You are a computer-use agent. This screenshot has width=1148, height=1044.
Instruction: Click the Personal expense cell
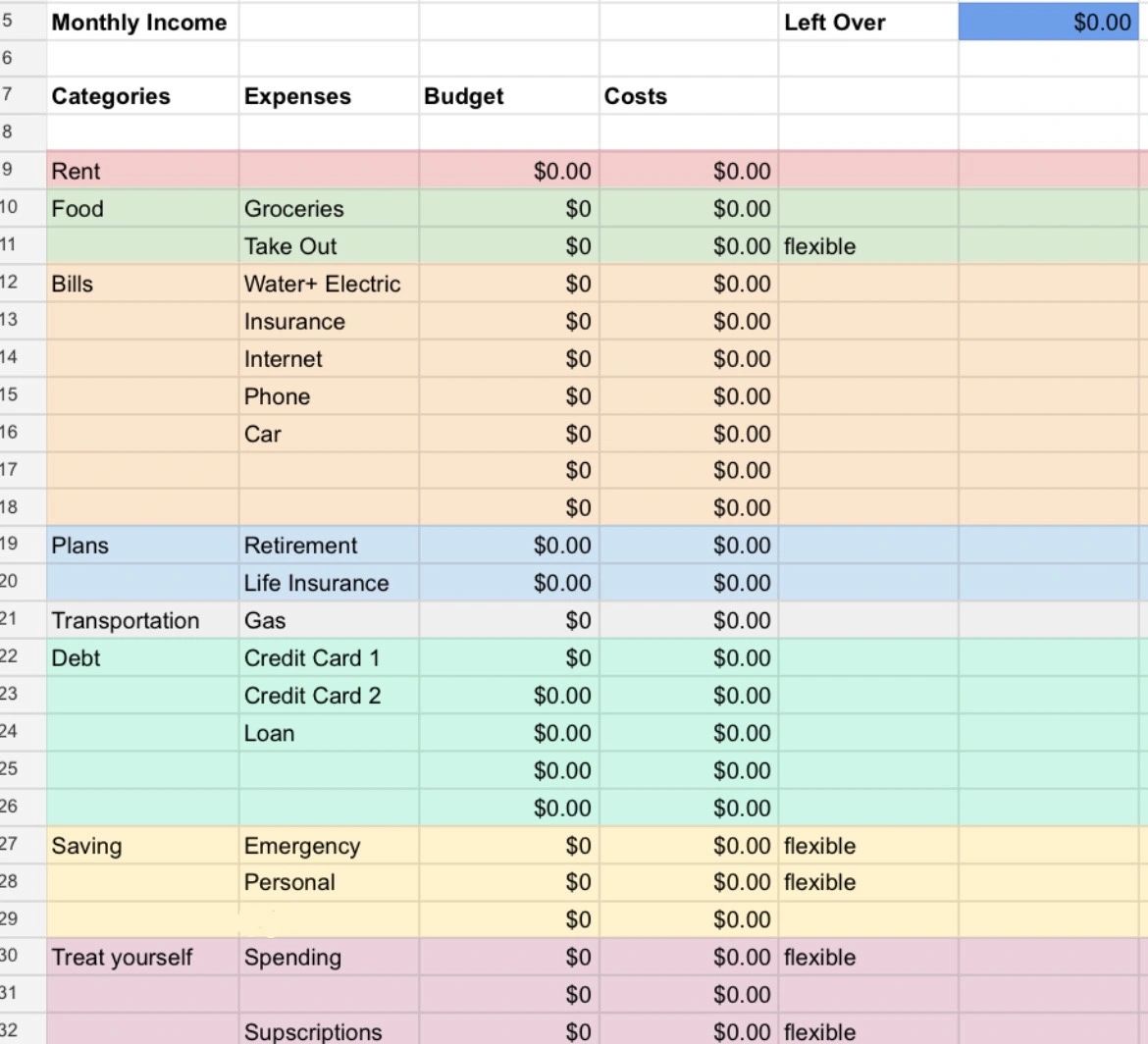click(x=329, y=882)
